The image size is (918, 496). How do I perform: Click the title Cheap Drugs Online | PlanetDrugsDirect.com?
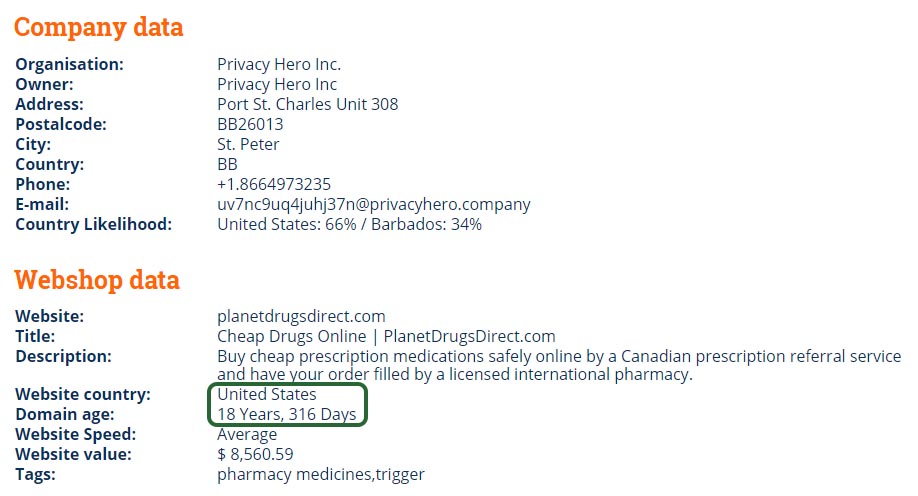pyautogui.click(x=386, y=337)
